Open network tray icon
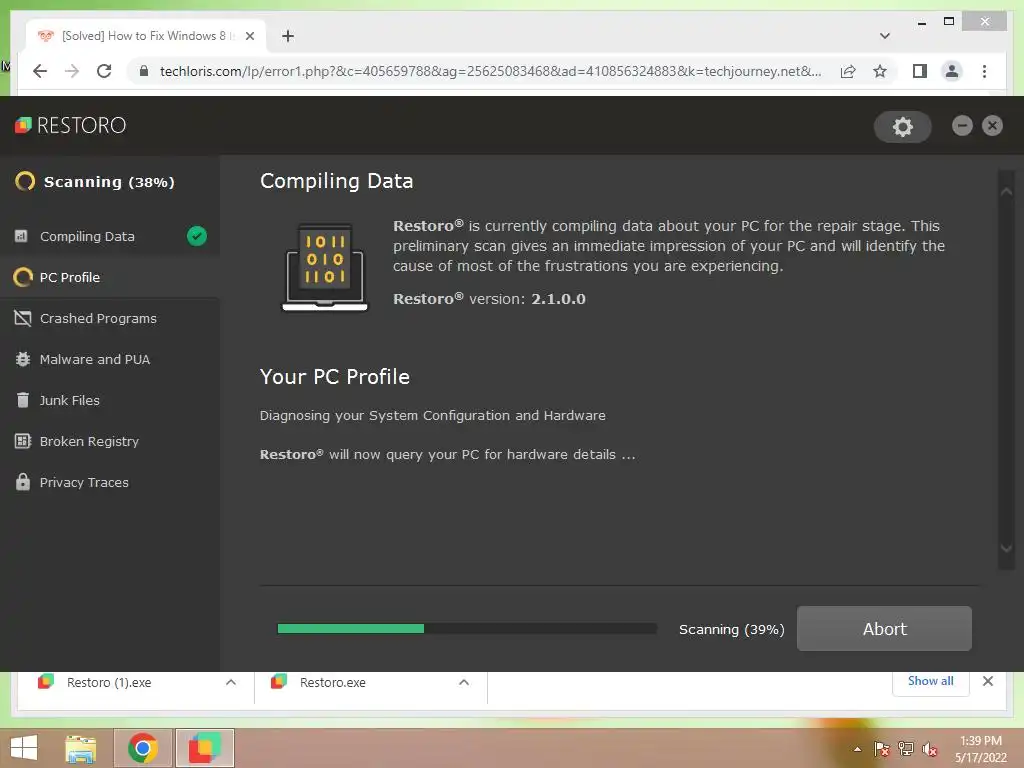Viewport: 1024px width, 768px height. [906, 749]
